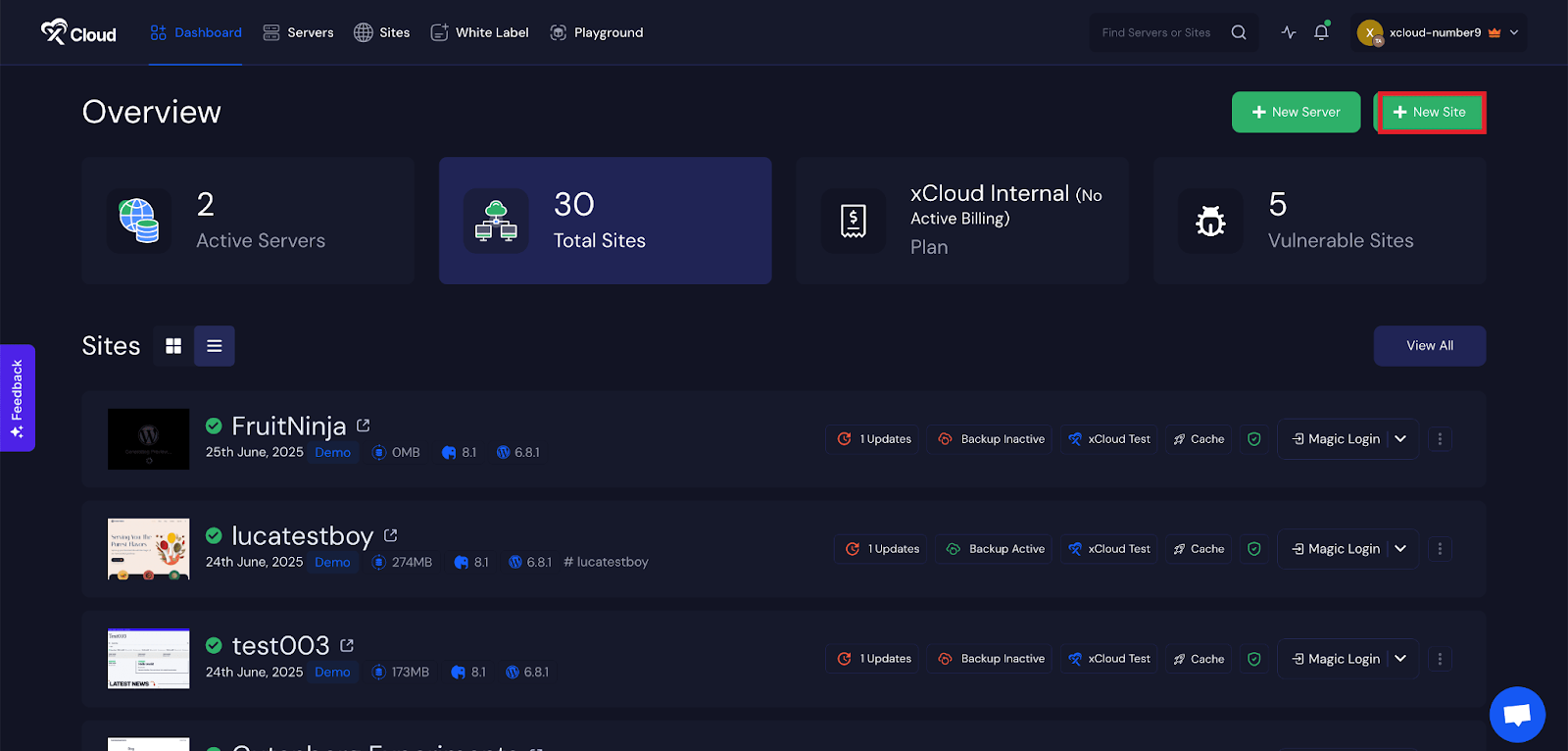The image size is (1568, 751).
Task: Toggle Cache for test003 site
Action: pyautogui.click(x=1199, y=659)
